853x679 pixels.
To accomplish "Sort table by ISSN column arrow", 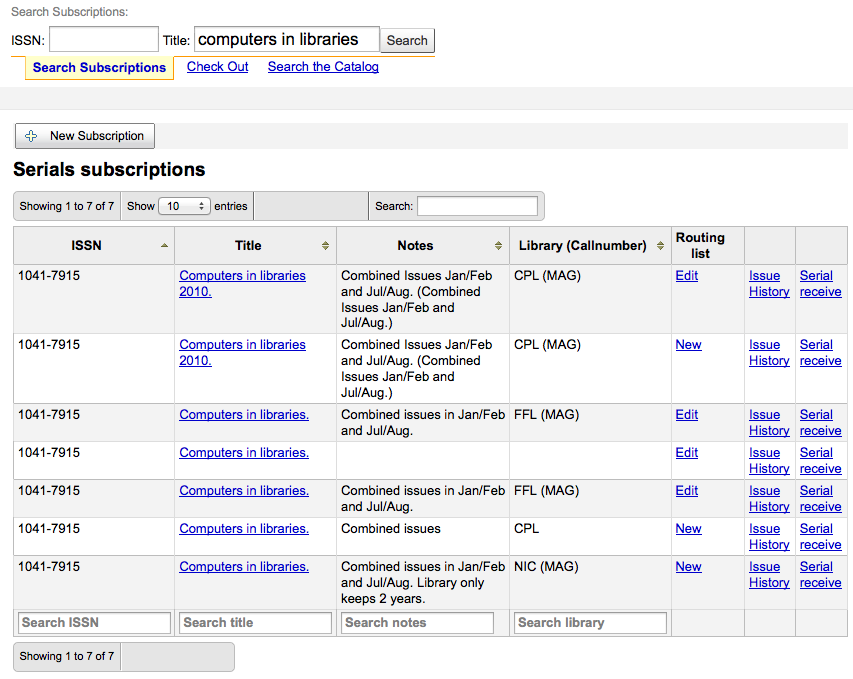I will click(x=164, y=246).
